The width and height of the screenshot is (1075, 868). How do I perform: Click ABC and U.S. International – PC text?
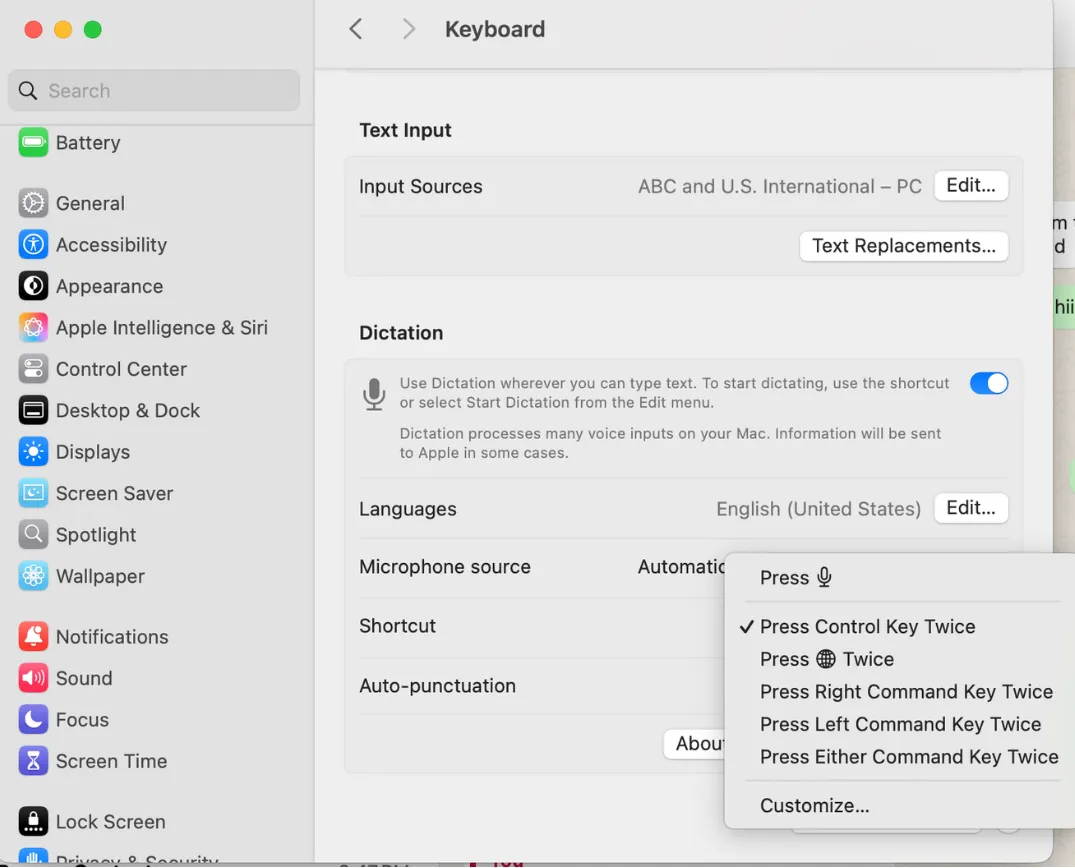[x=780, y=186]
